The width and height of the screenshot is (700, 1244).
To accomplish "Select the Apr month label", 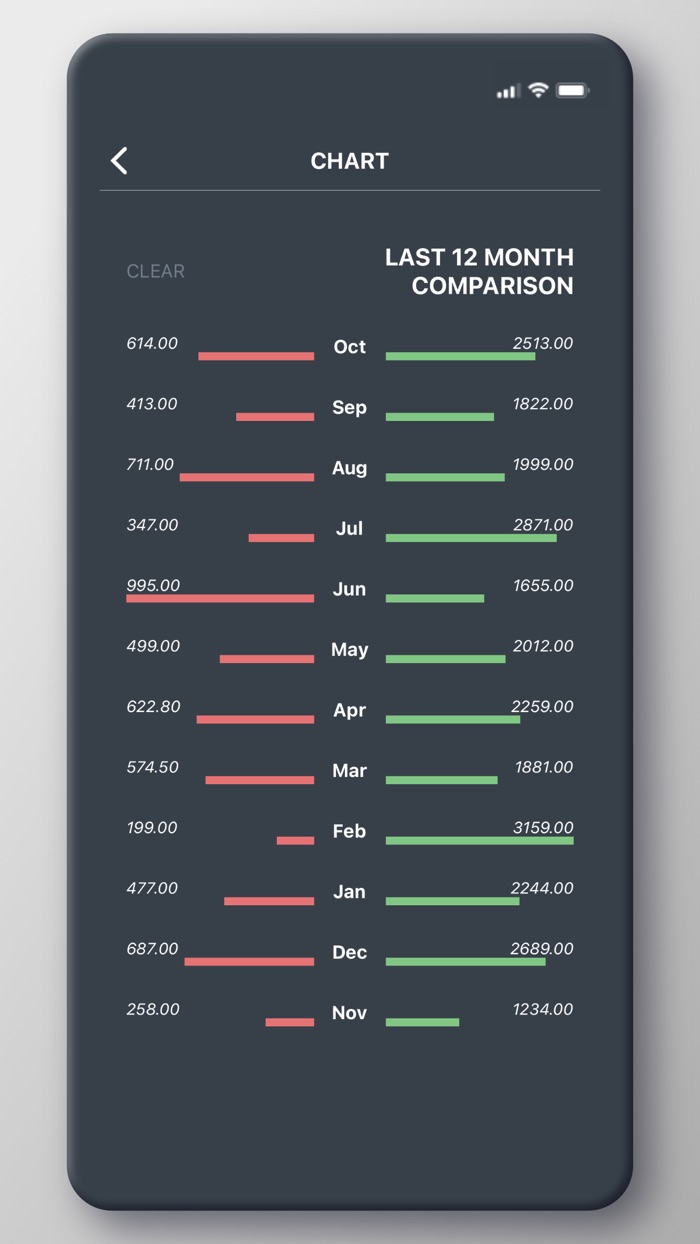I will (x=349, y=711).
